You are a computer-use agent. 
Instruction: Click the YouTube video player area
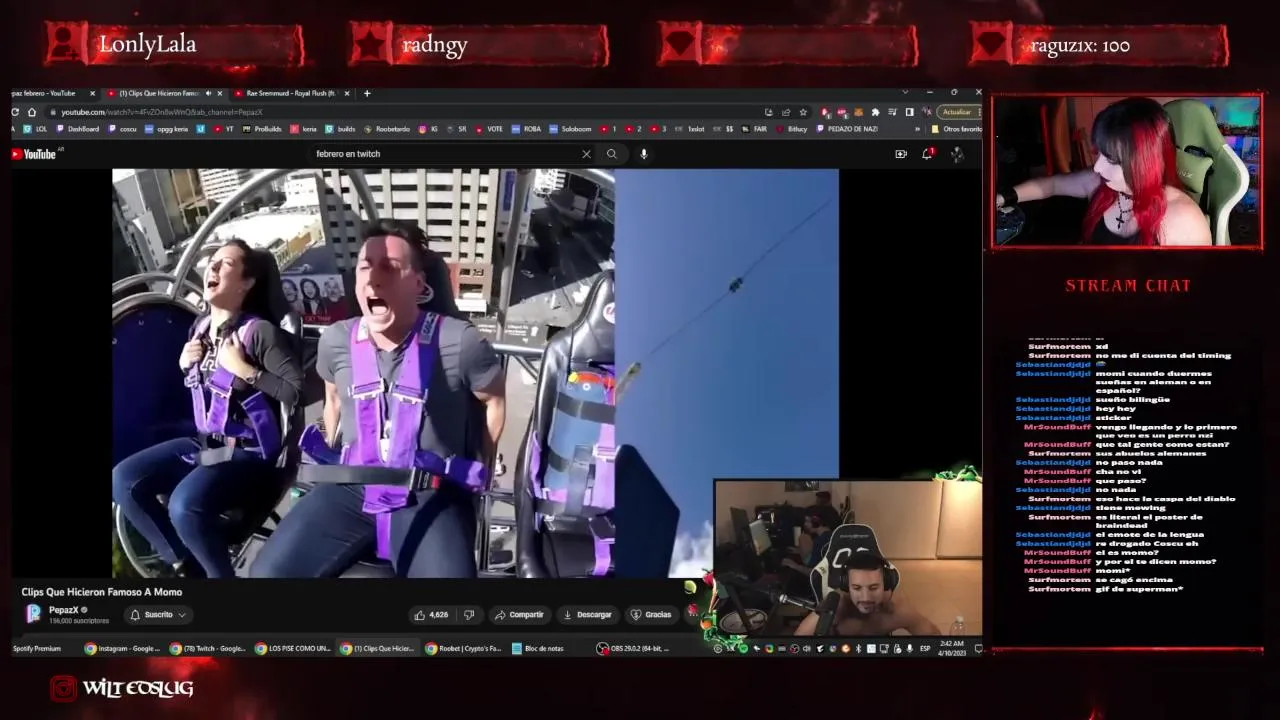[x=475, y=373]
